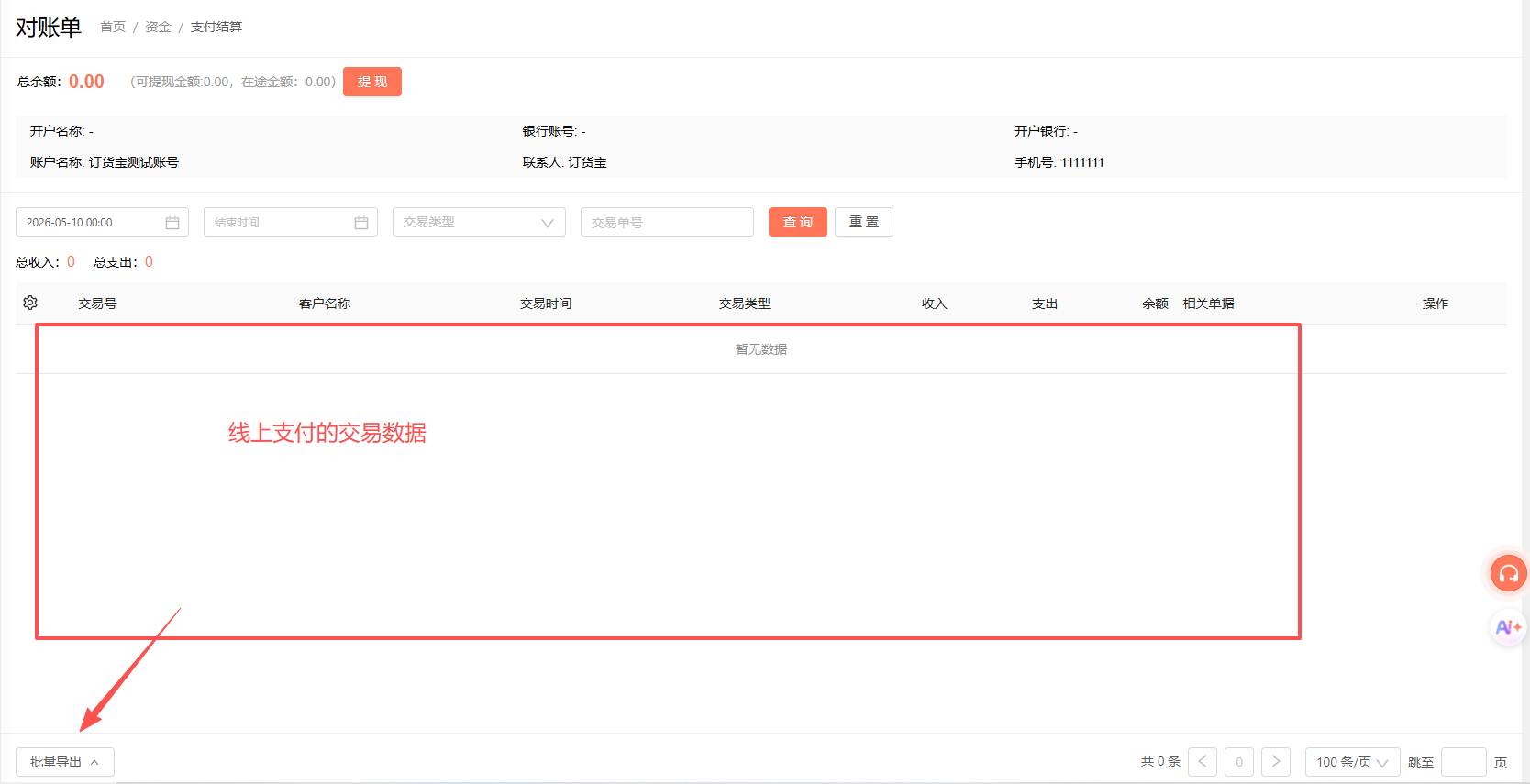Open the table column settings gear
Image resolution: width=1530 pixels, height=784 pixels.
30,303
